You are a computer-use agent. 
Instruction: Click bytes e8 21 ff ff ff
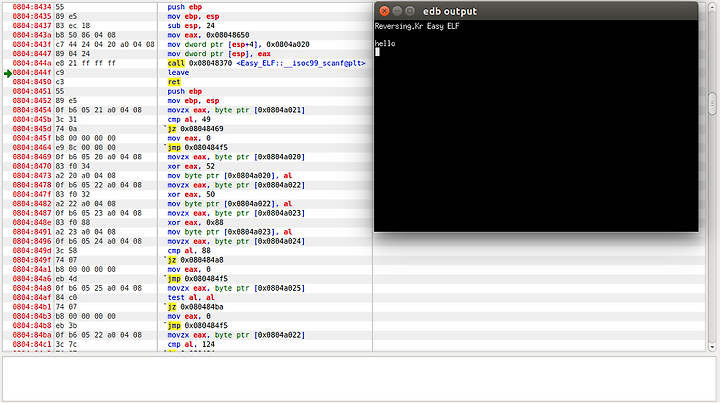tap(85, 63)
